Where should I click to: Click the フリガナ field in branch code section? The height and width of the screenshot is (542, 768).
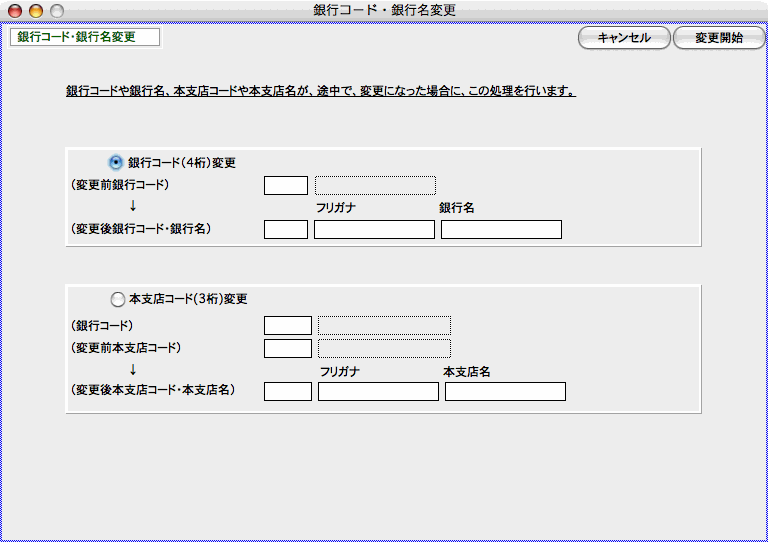[378, 391]
